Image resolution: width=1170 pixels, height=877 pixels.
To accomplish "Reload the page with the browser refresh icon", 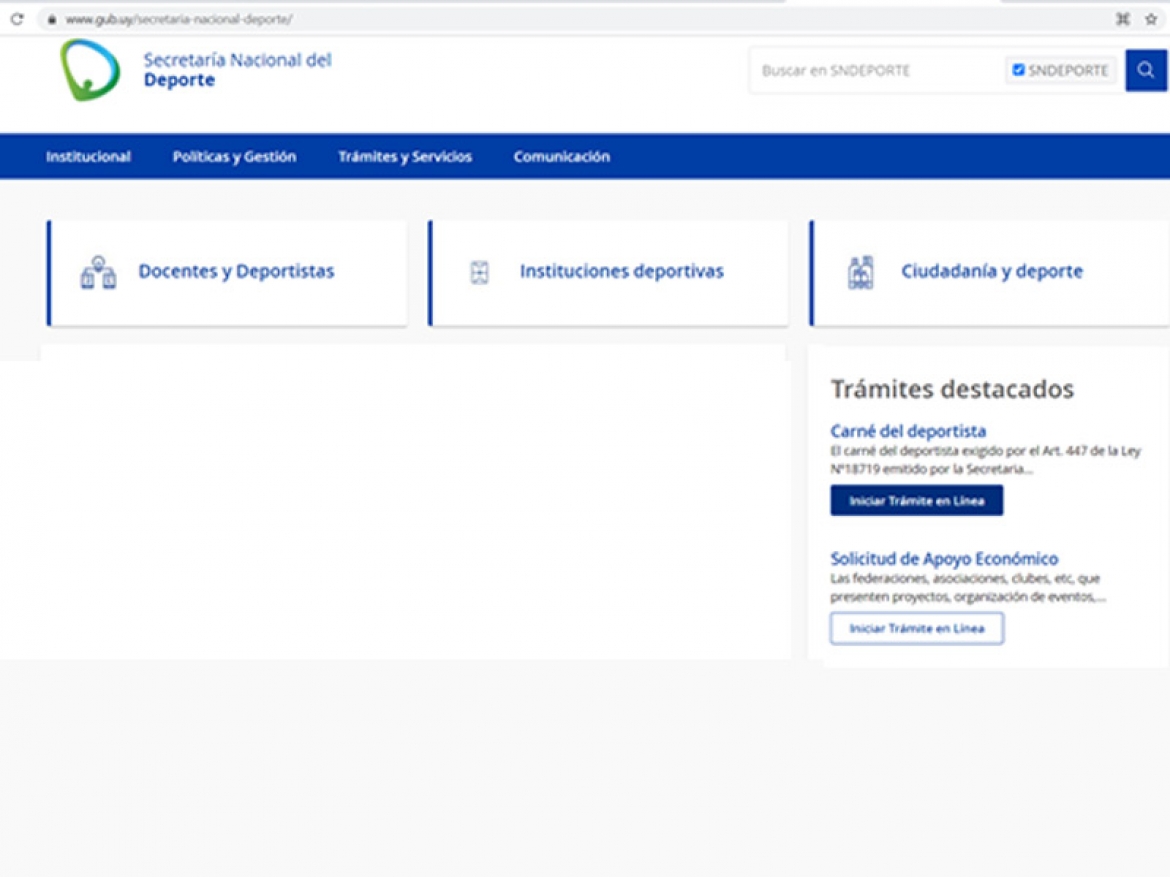I will coord(17,19).
